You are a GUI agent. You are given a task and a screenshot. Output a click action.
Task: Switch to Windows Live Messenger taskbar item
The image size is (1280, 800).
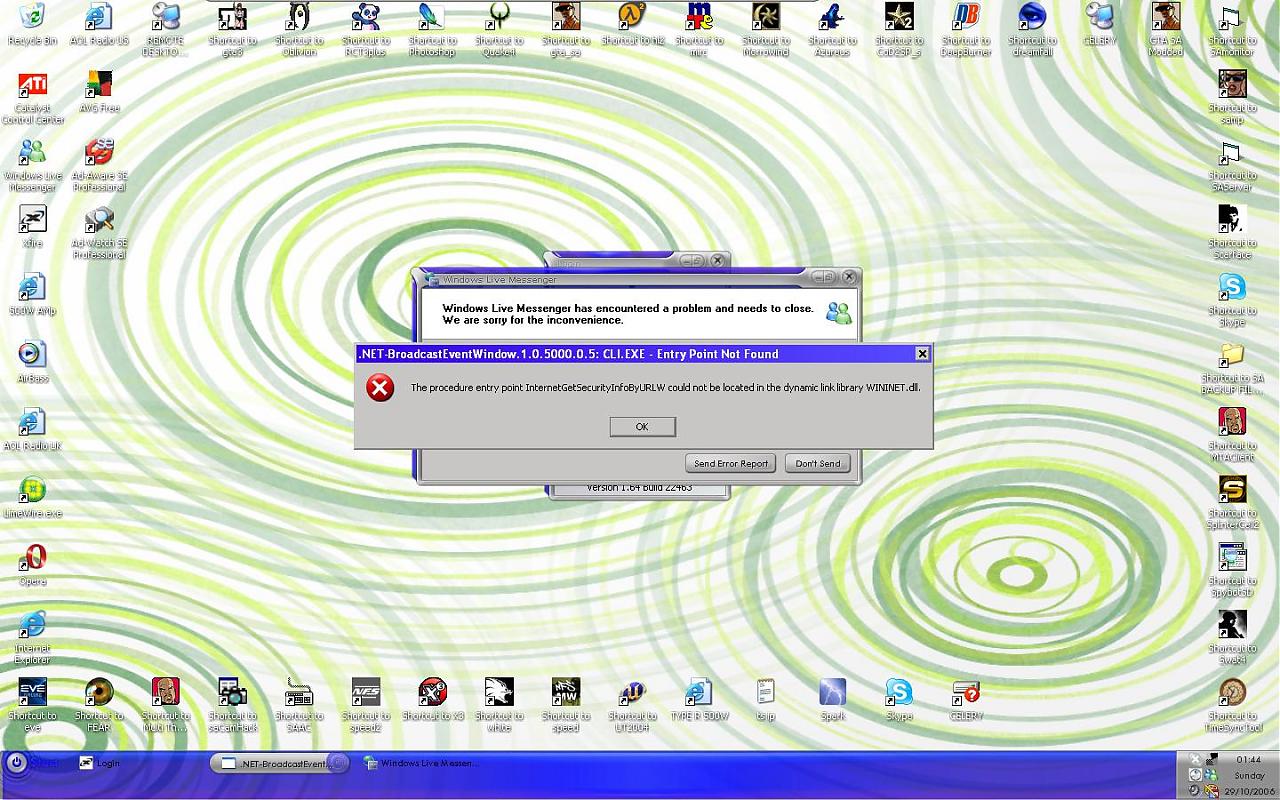(x=420, y=763)
